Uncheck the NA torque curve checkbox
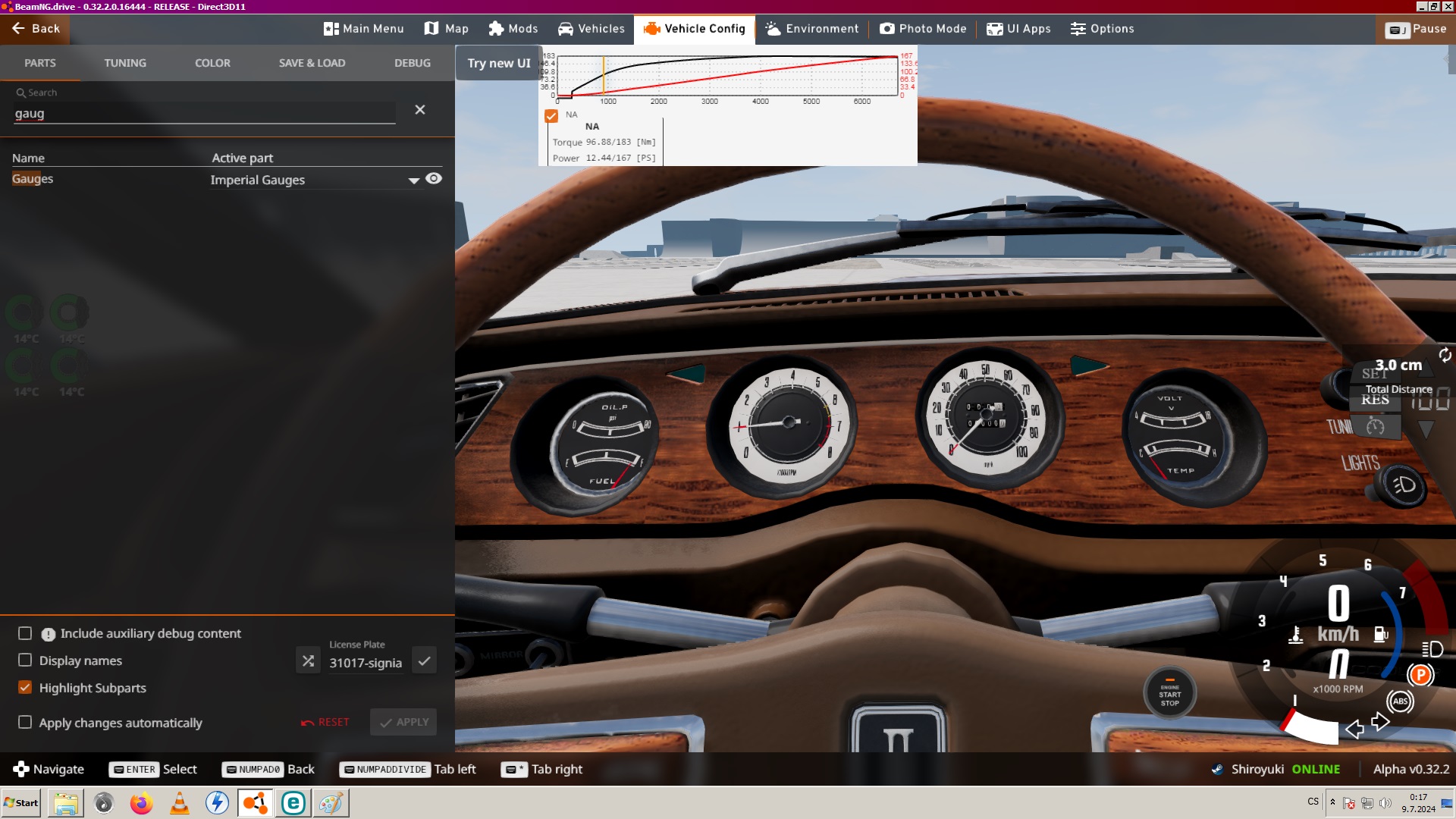This screenshot has width=1456, height=819. (x=551, y=116)
